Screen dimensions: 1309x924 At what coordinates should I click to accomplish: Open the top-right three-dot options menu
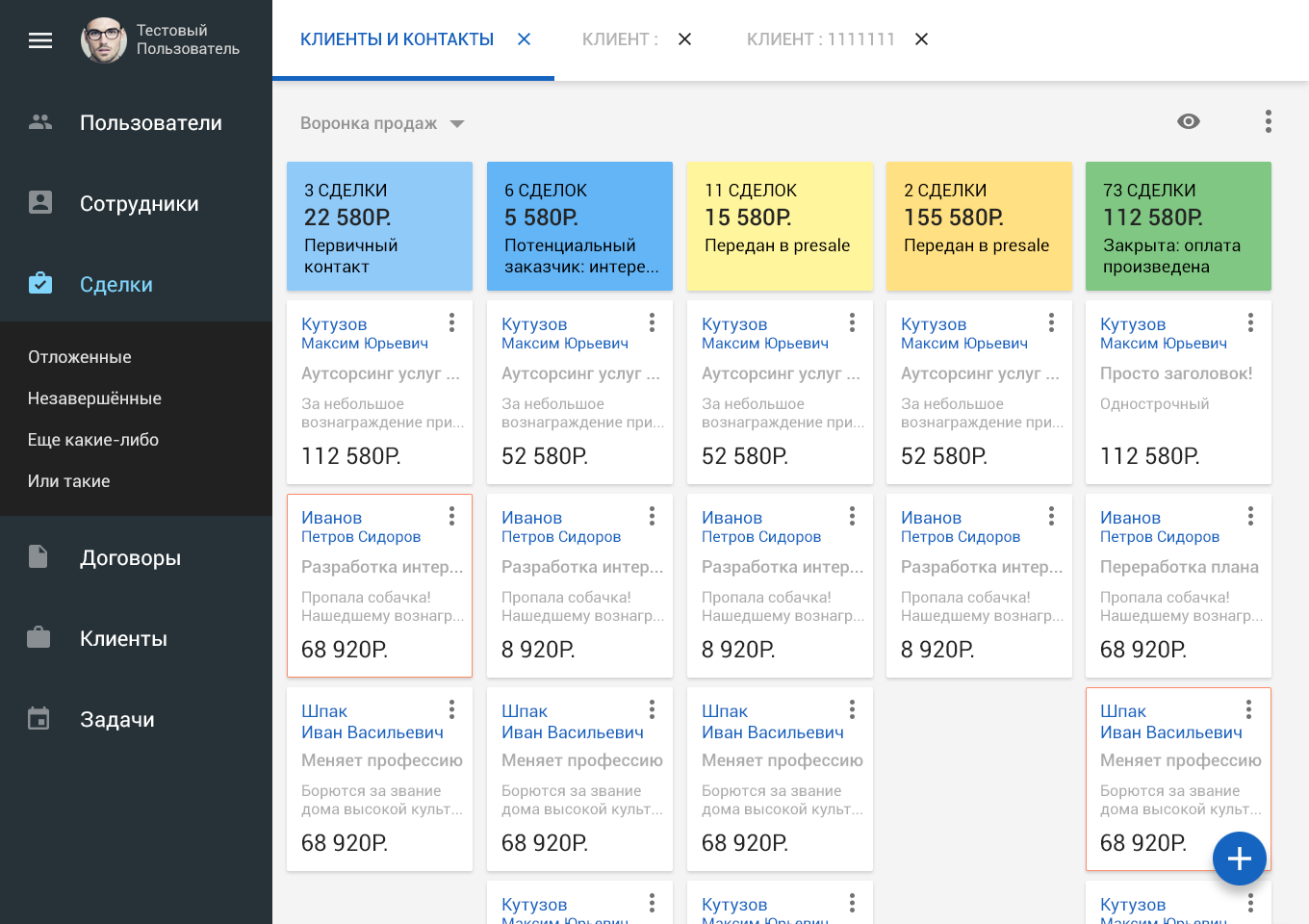coord(1269,121)
